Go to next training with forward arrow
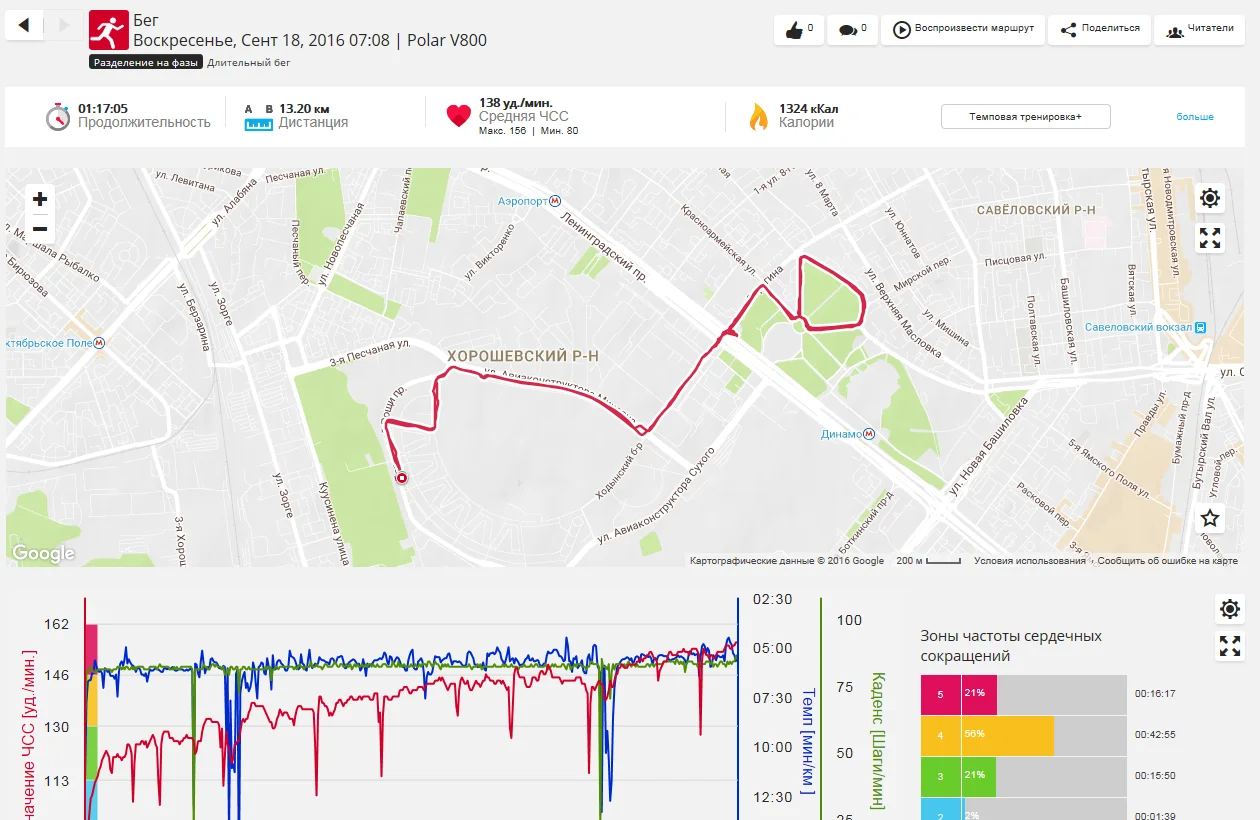 point(63,25)
